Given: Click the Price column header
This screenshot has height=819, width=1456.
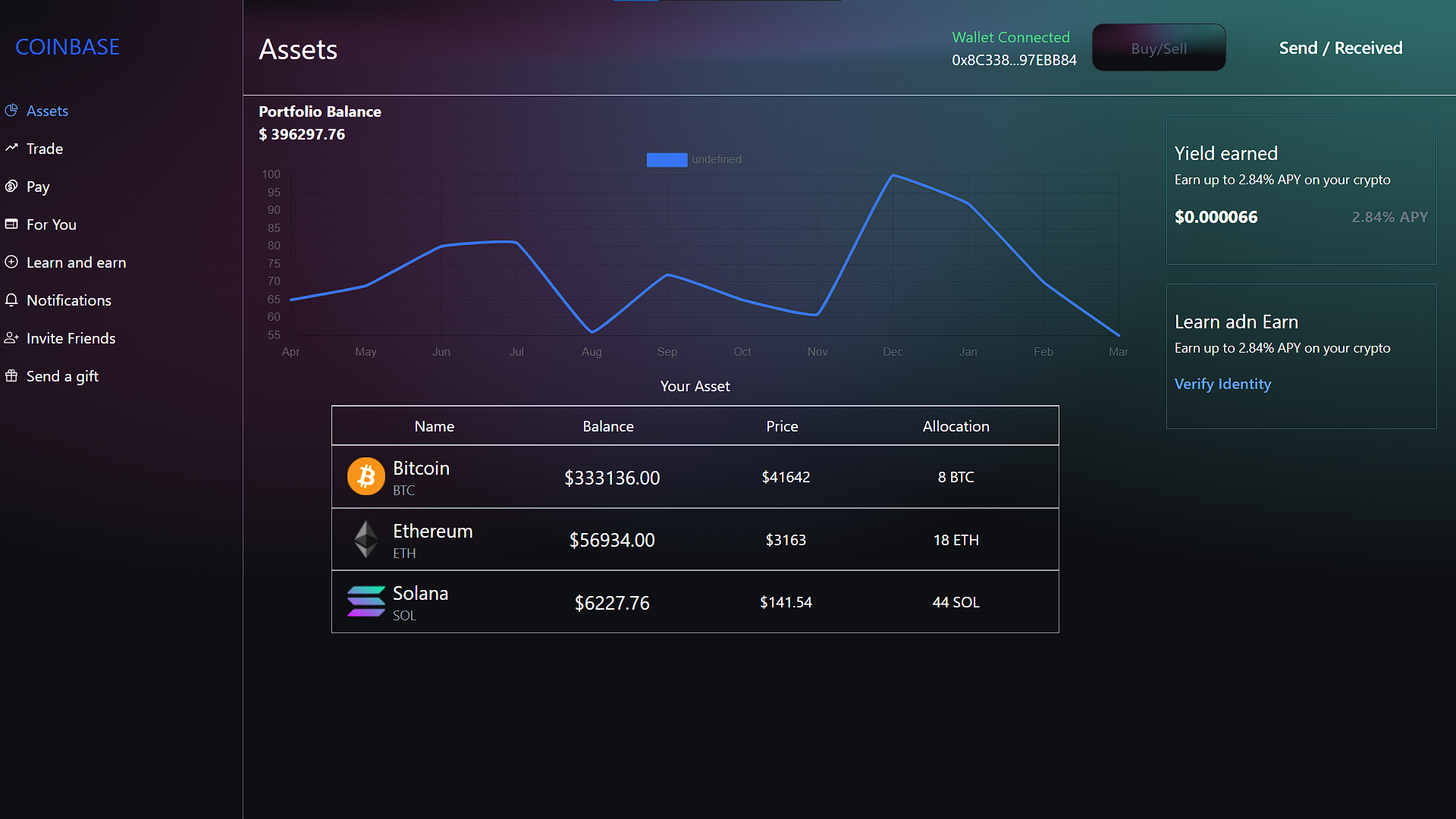Looking at the screenshot, I should (782, 426).
